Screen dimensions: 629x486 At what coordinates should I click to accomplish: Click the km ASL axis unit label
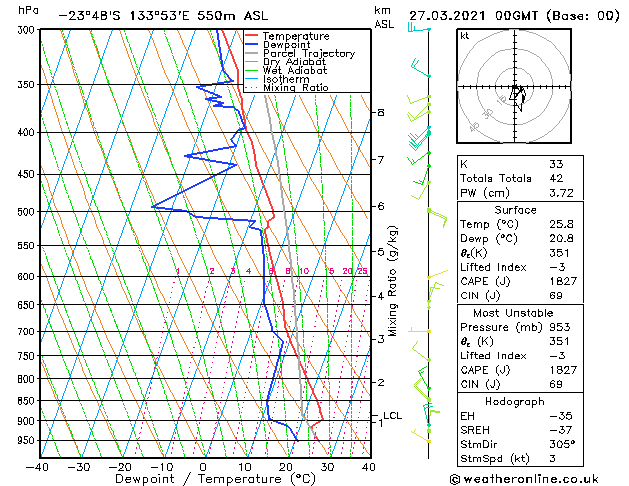[x=384, y=17]
